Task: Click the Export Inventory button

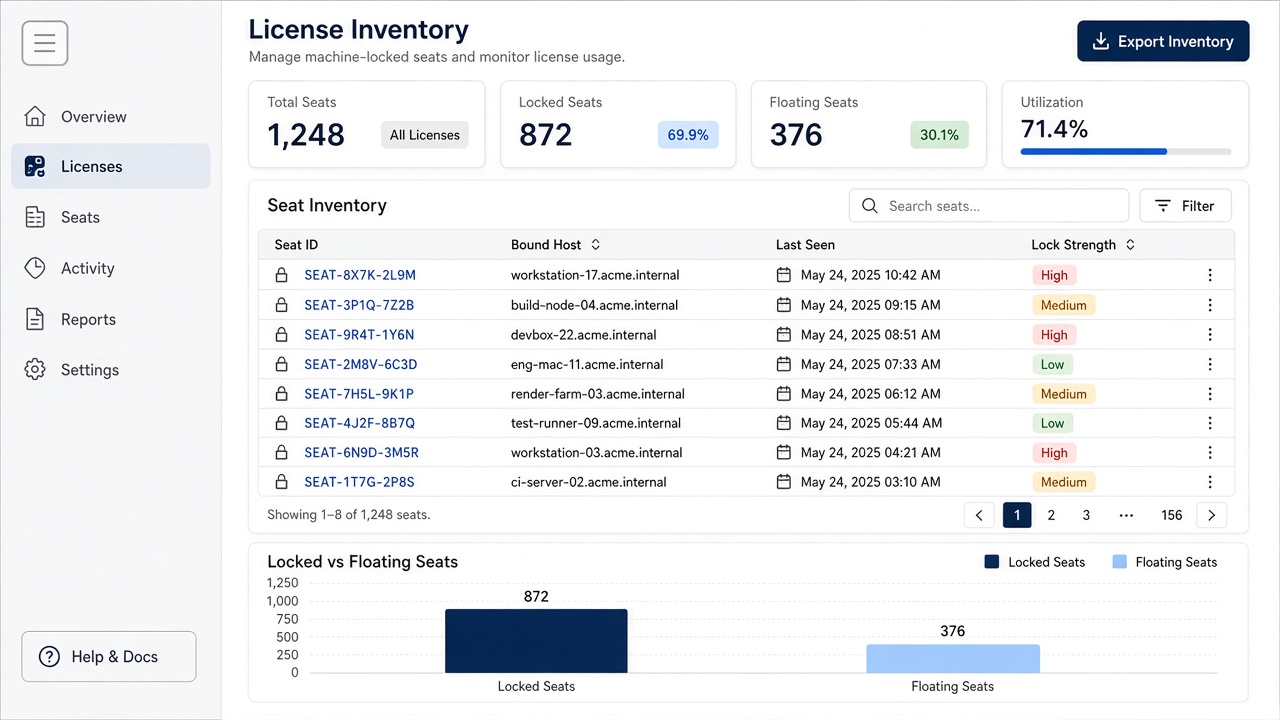Action: click(x=1163, y=41)
